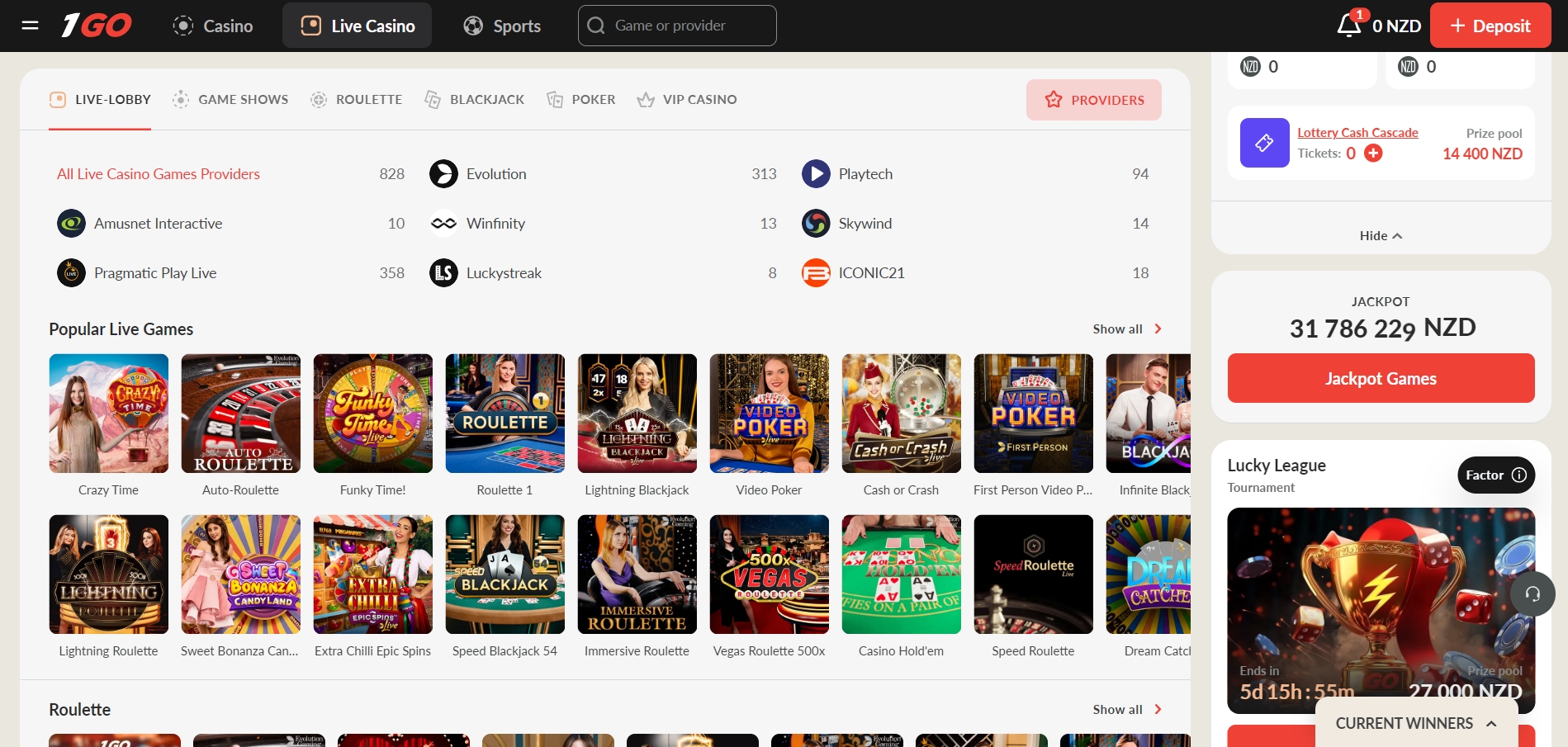
Task: Open the hamburger menu icon
Action: click(x=31, y=26)
